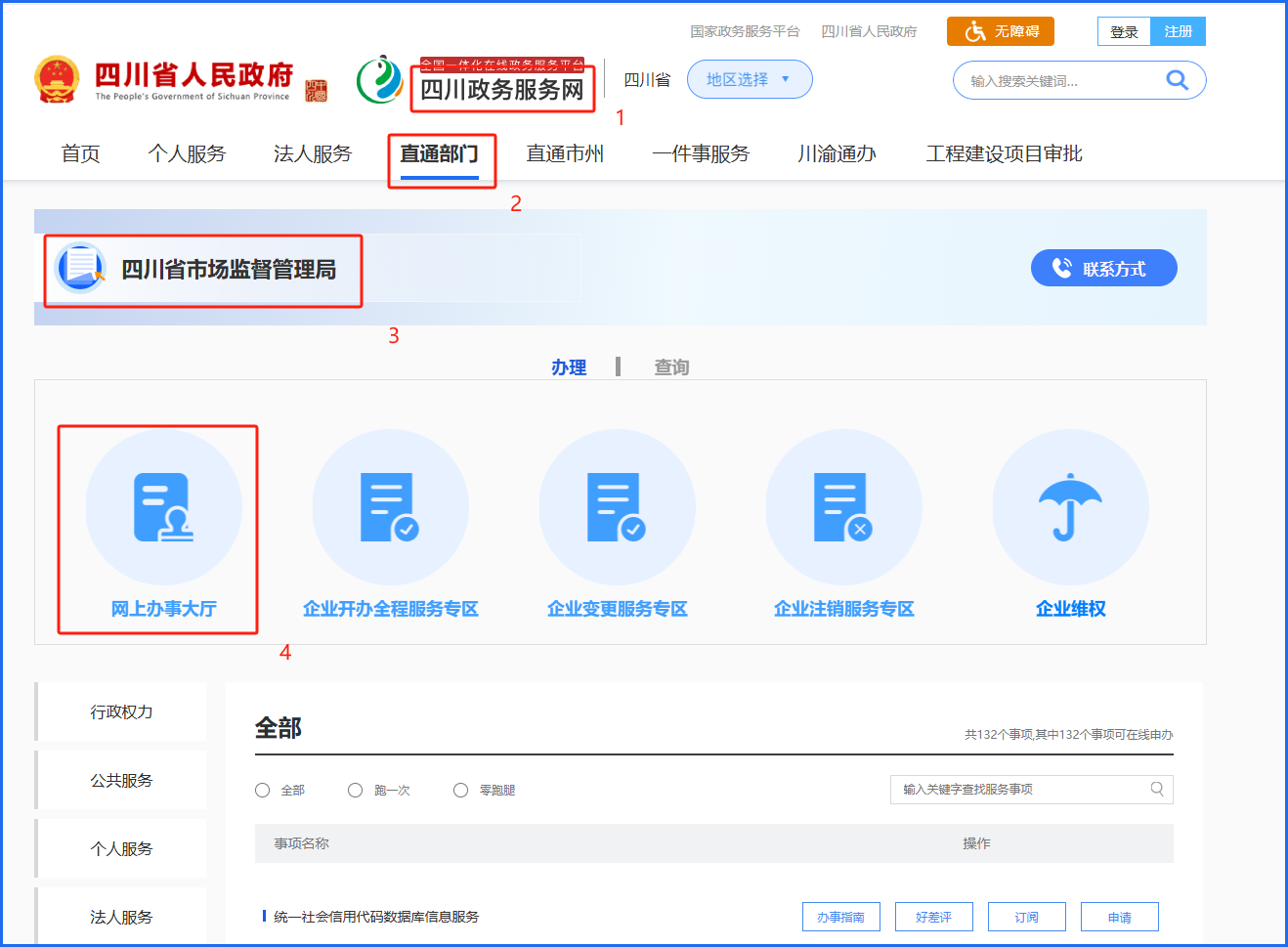Viewport: 1288px width, 947px height.
Task: Select the 全部 radio button
Action: pyautogui.click(x=263, y=791)
